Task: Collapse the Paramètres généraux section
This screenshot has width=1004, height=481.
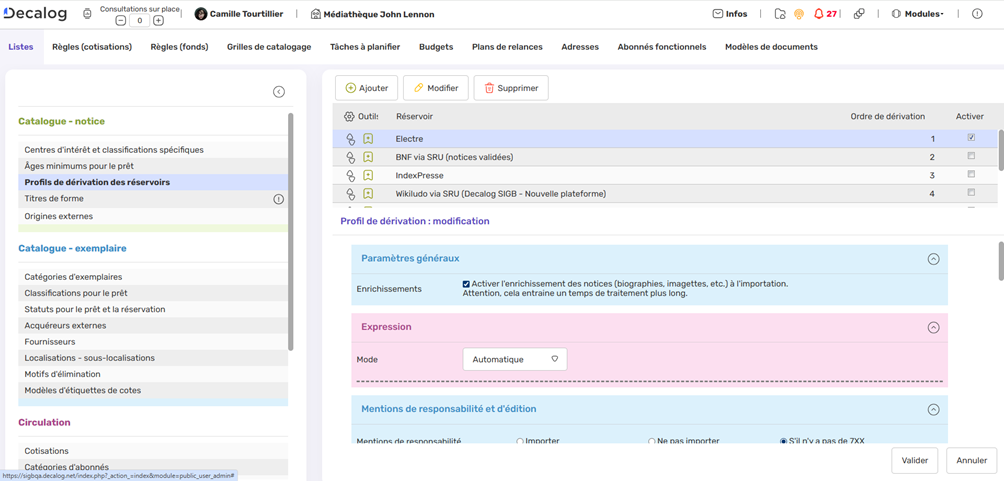Action: click(x=933, y=259)
